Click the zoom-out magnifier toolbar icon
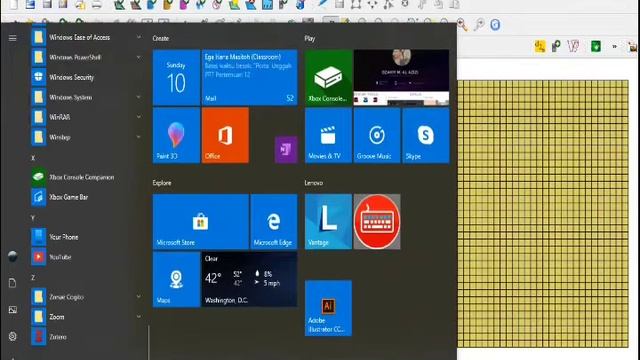The image size is (640, 360). (x=479, y=24)
